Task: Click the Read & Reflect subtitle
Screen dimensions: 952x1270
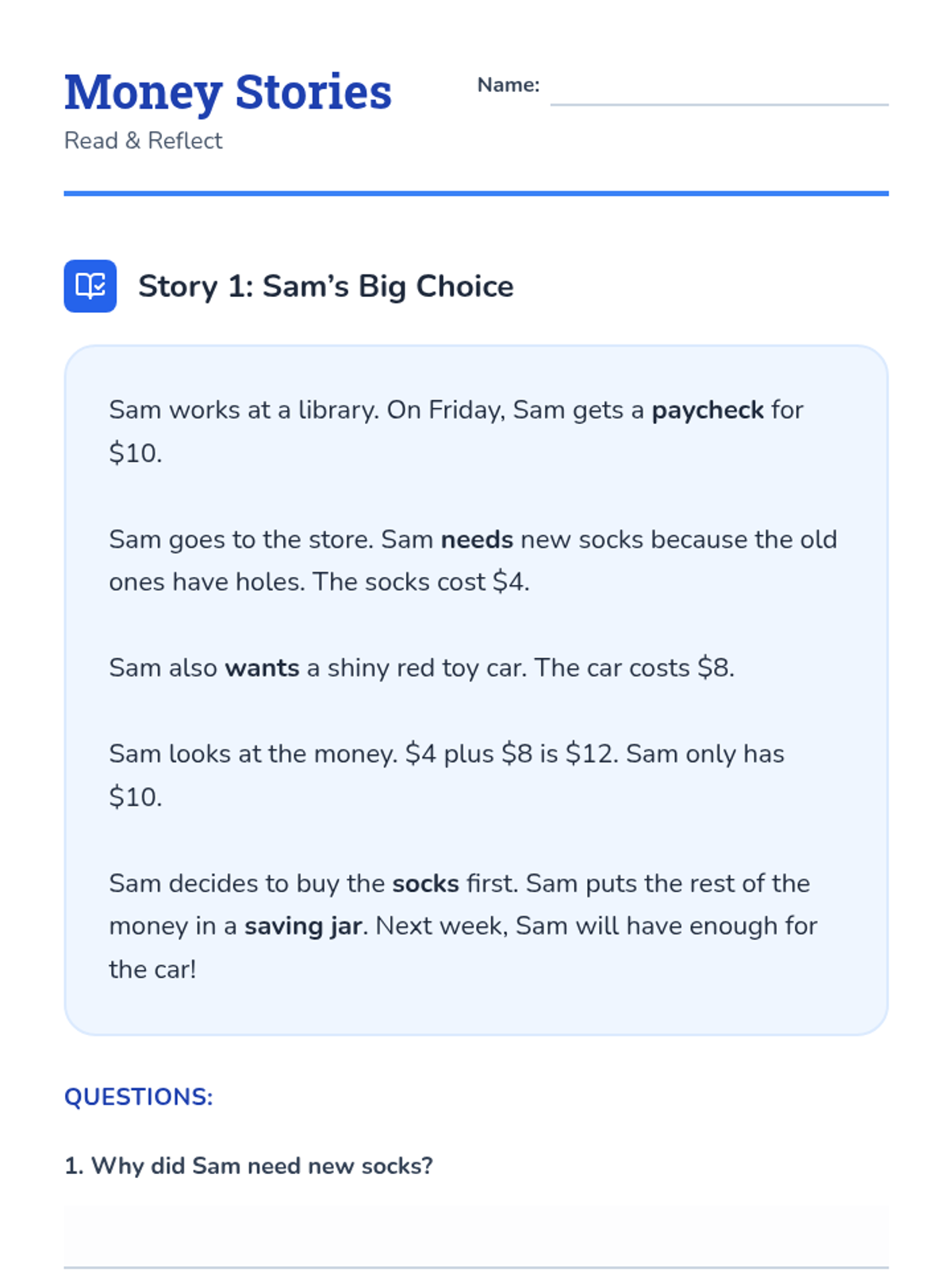Action: pos(143,140)
